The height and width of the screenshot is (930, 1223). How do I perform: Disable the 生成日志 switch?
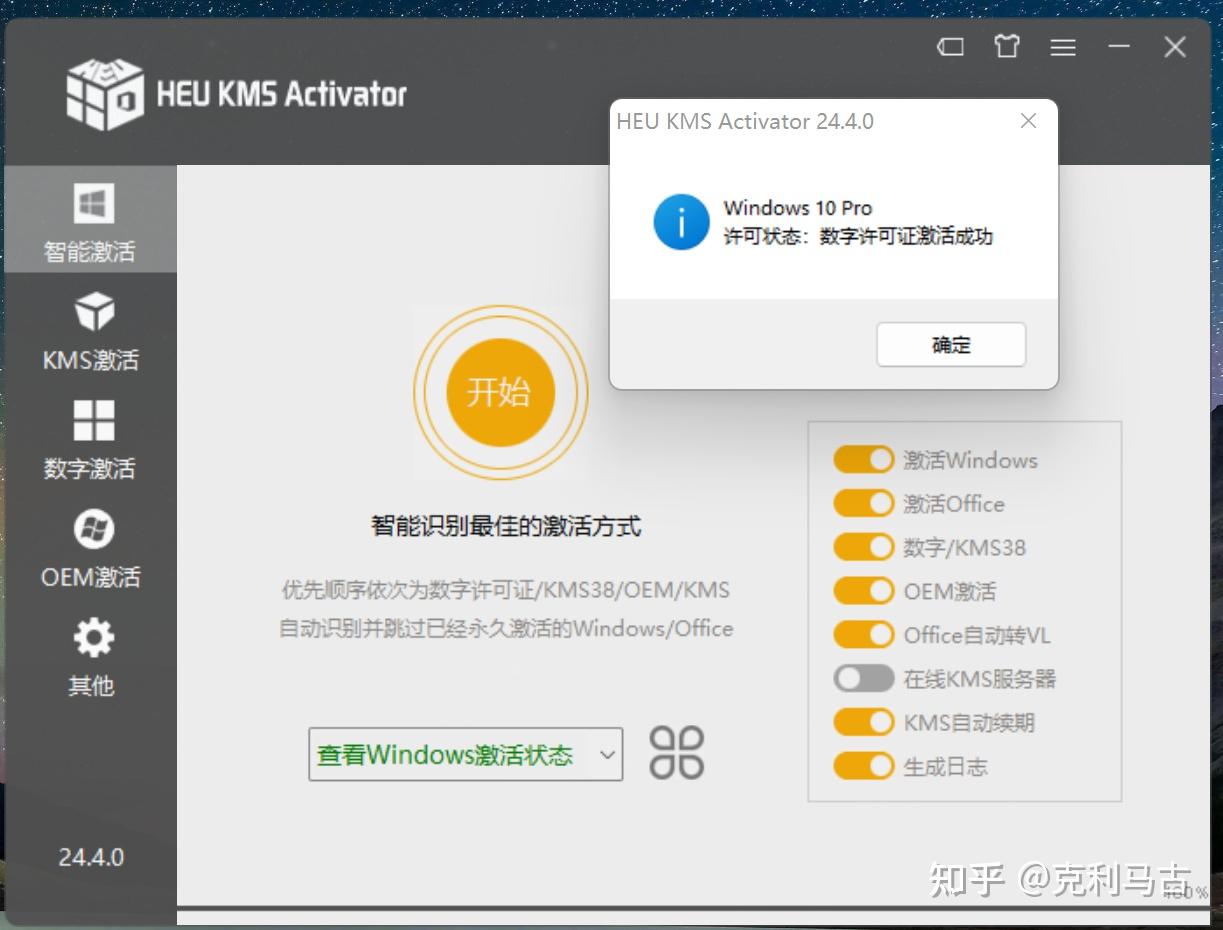coord(863,766)
